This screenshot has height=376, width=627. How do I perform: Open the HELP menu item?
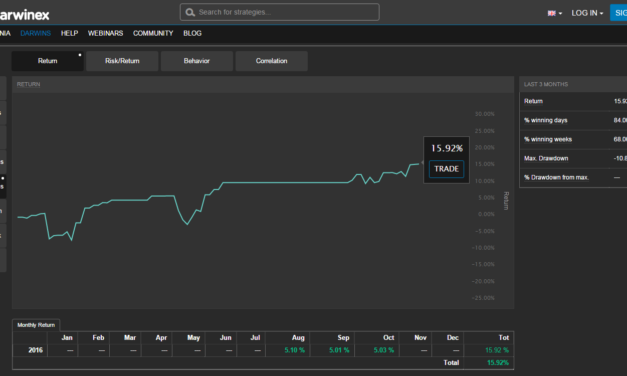pos(69,33)
